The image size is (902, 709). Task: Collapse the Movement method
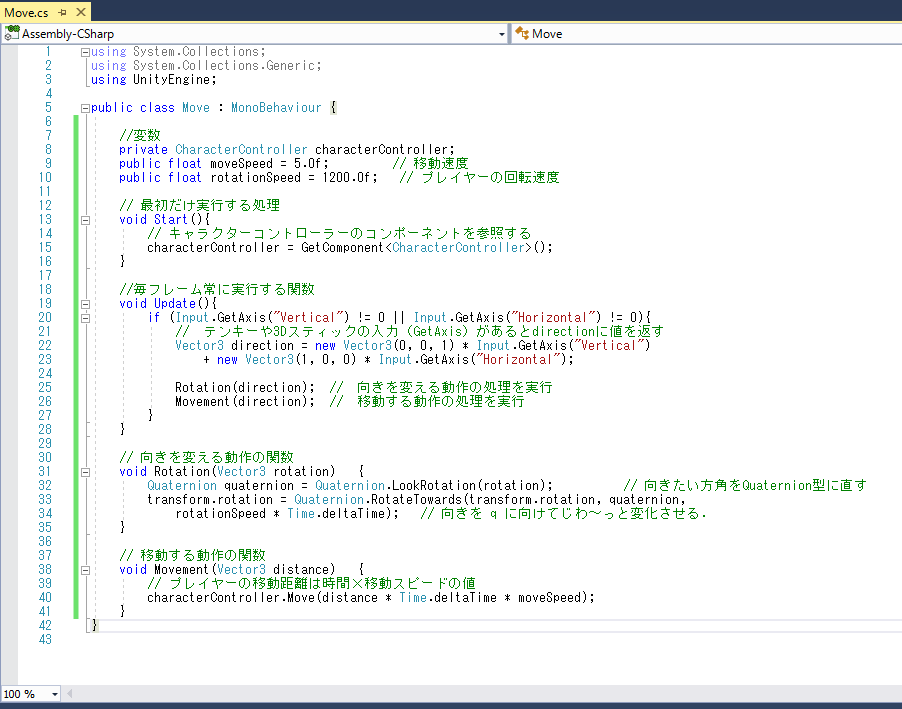coord(85,570)
